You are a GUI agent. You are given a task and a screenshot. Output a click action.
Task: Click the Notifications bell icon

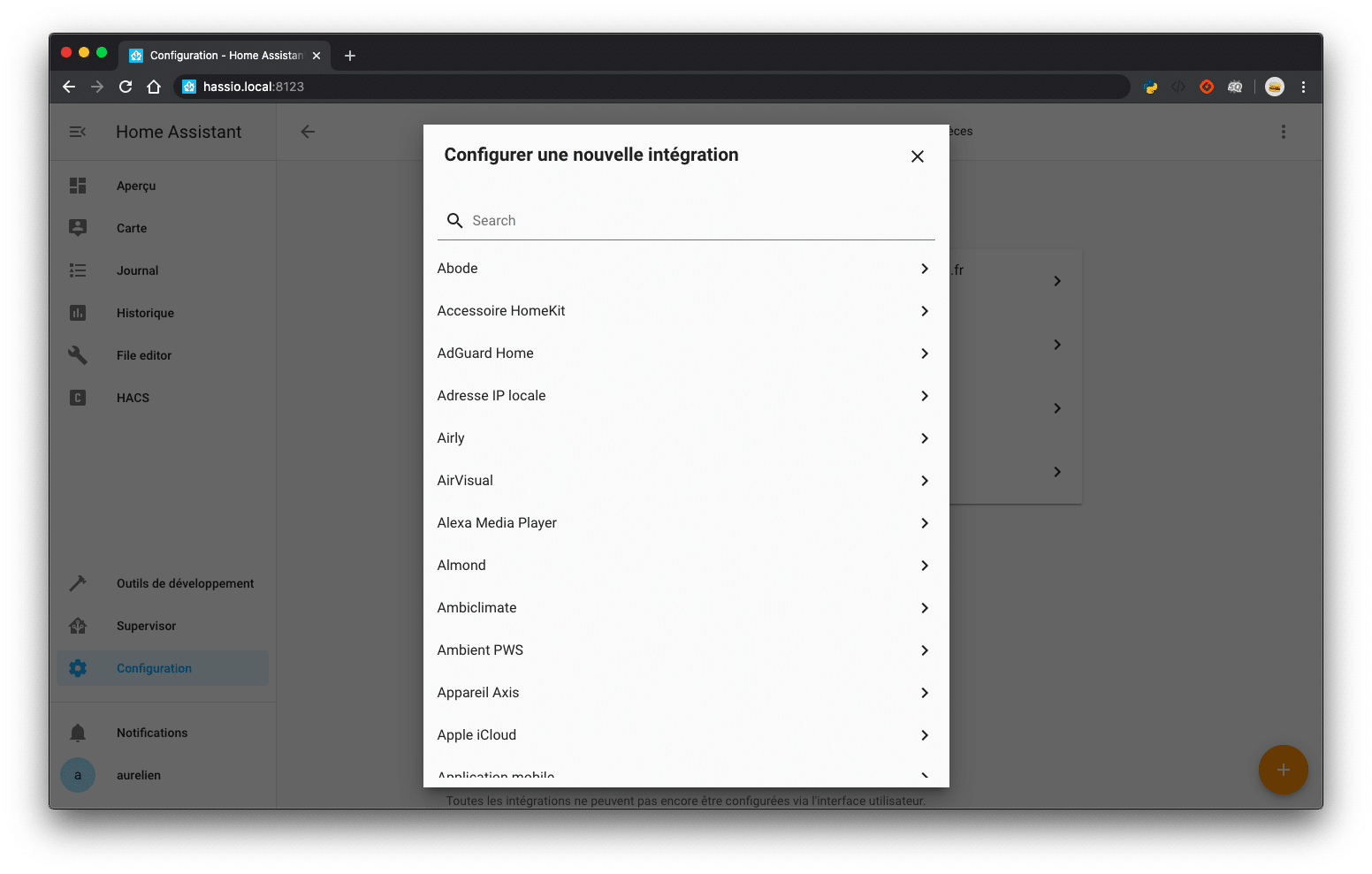pyautogui.click(x=78, y=733)
